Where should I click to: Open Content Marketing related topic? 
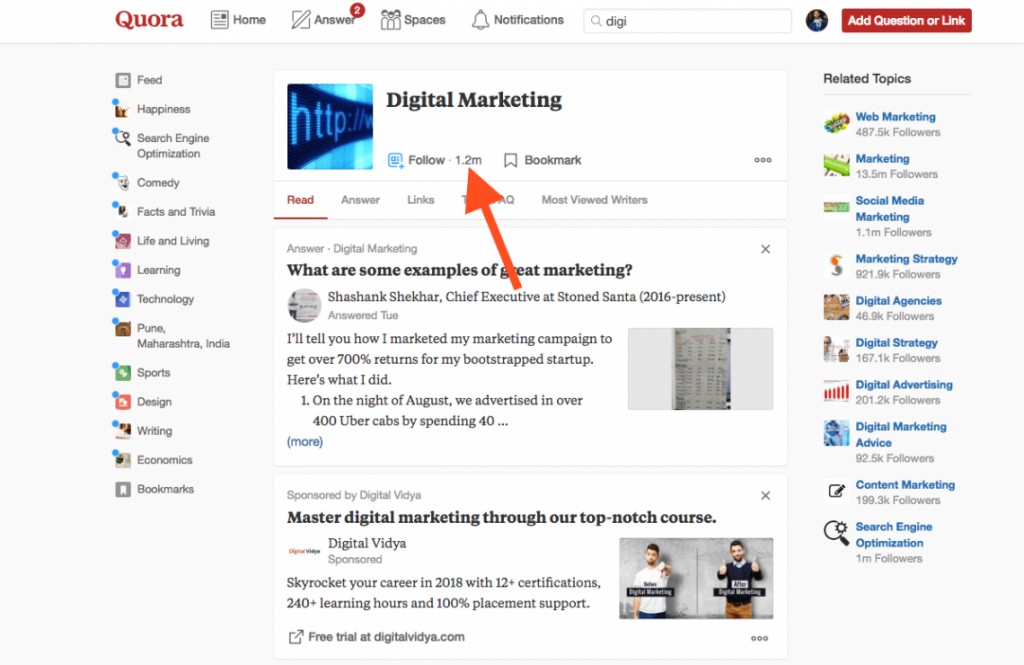(905, 485)
